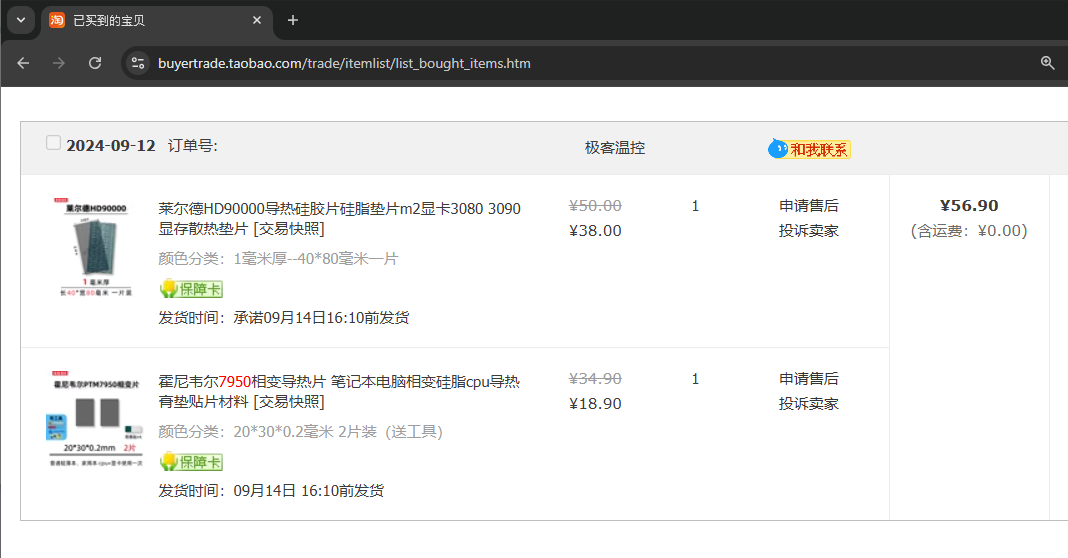View site information icon in address bar

point(138,63)
